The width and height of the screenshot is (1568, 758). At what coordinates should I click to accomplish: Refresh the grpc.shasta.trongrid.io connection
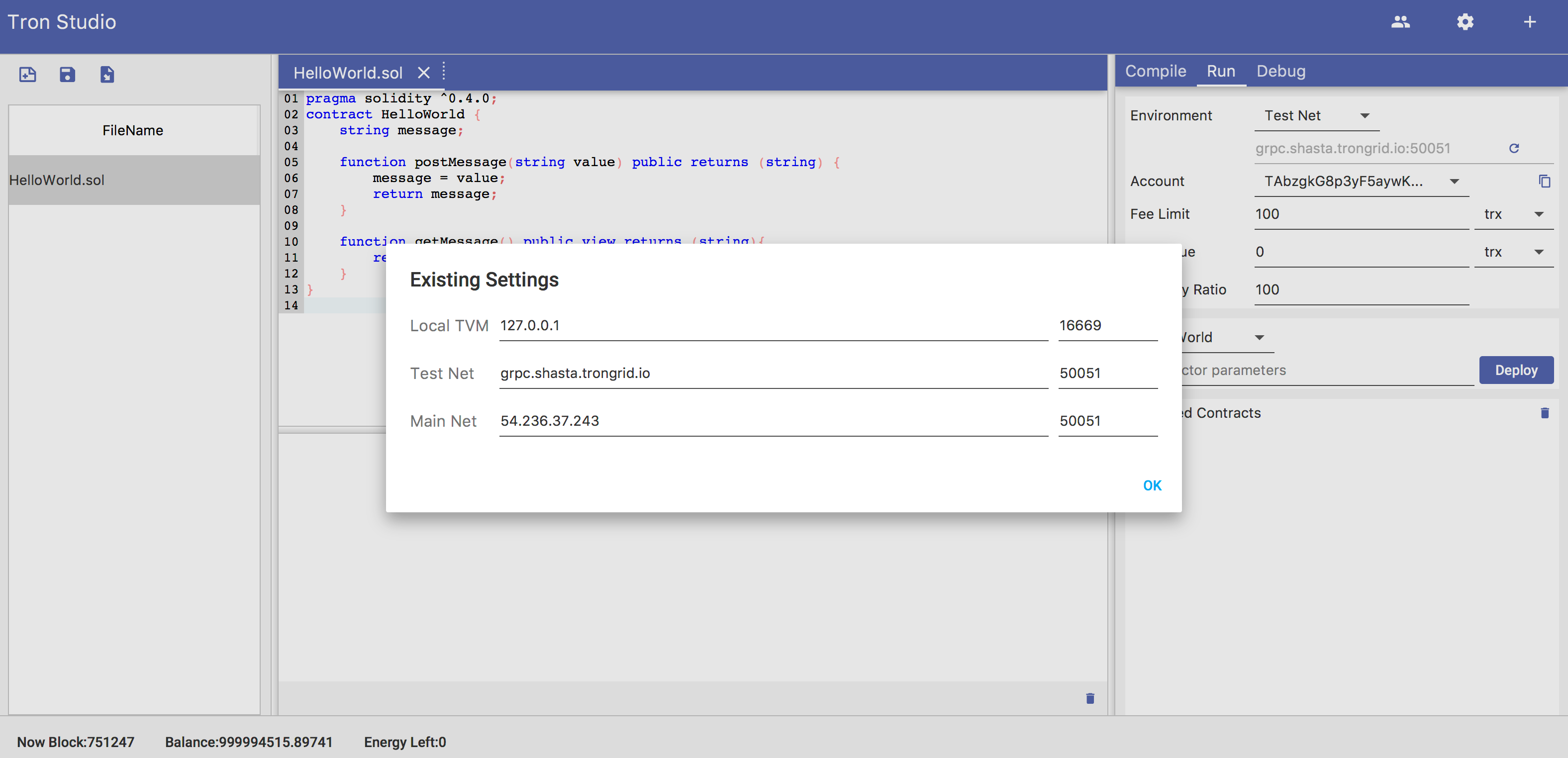(1514, 148)
